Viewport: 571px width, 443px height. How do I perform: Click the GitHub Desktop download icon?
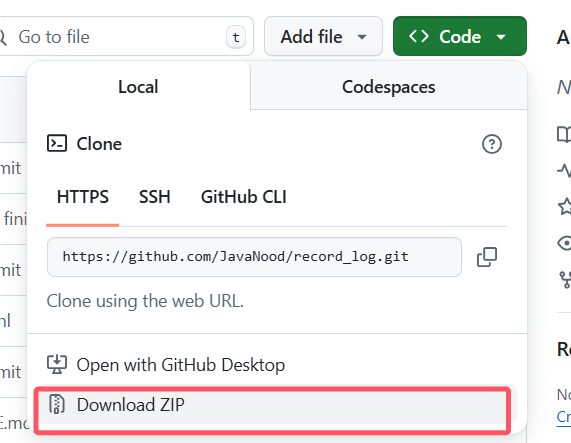tap(57, 364)
